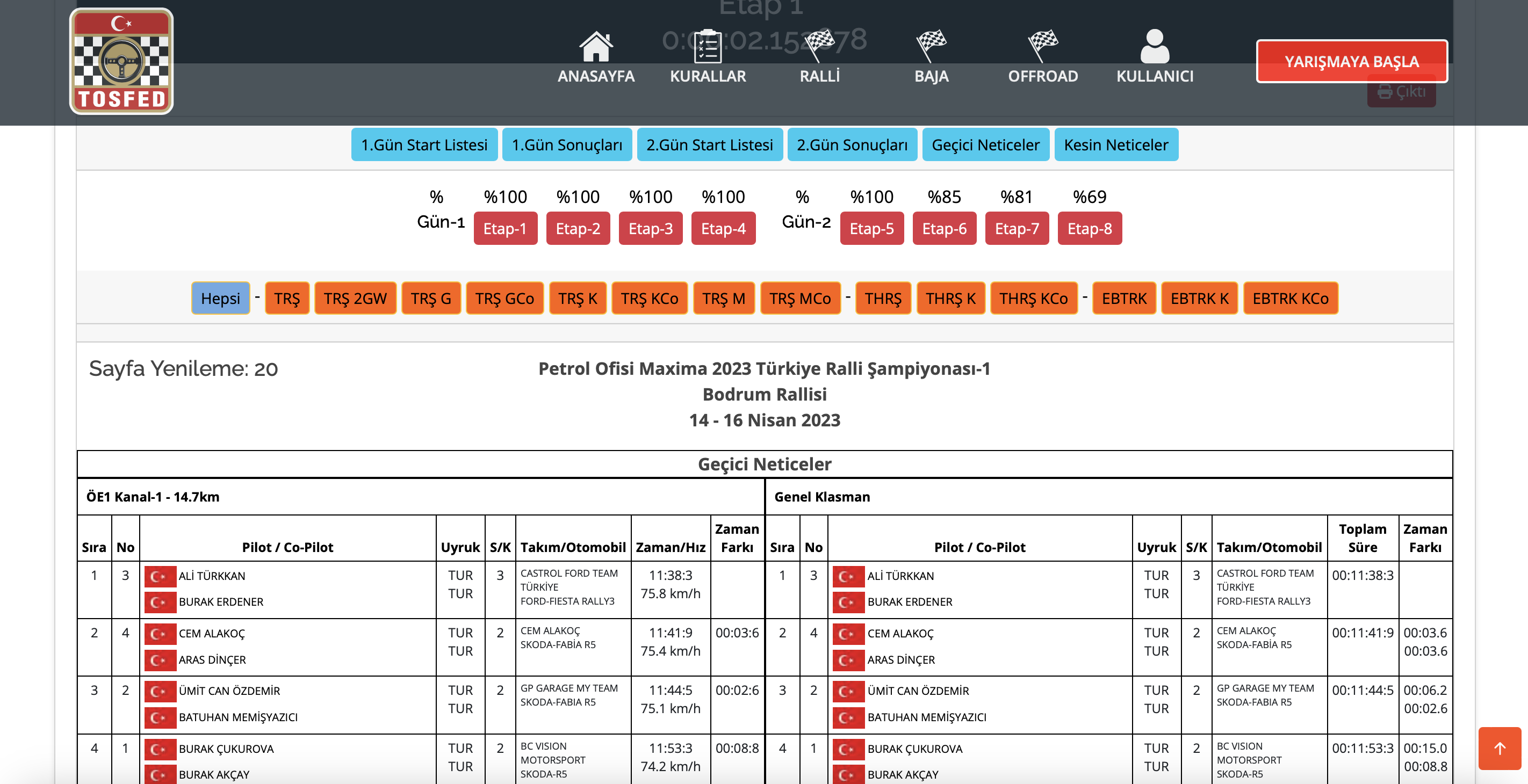Select the Hepsi class filter
The height and width of the screenshot is (784, 1528).
click(220, 299)
